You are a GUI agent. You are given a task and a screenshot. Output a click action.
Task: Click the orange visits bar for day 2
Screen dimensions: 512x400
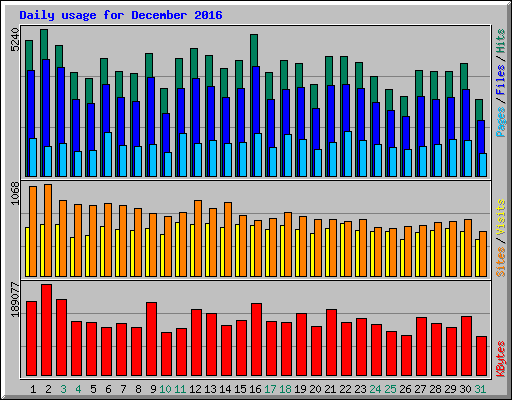(48, 230)
